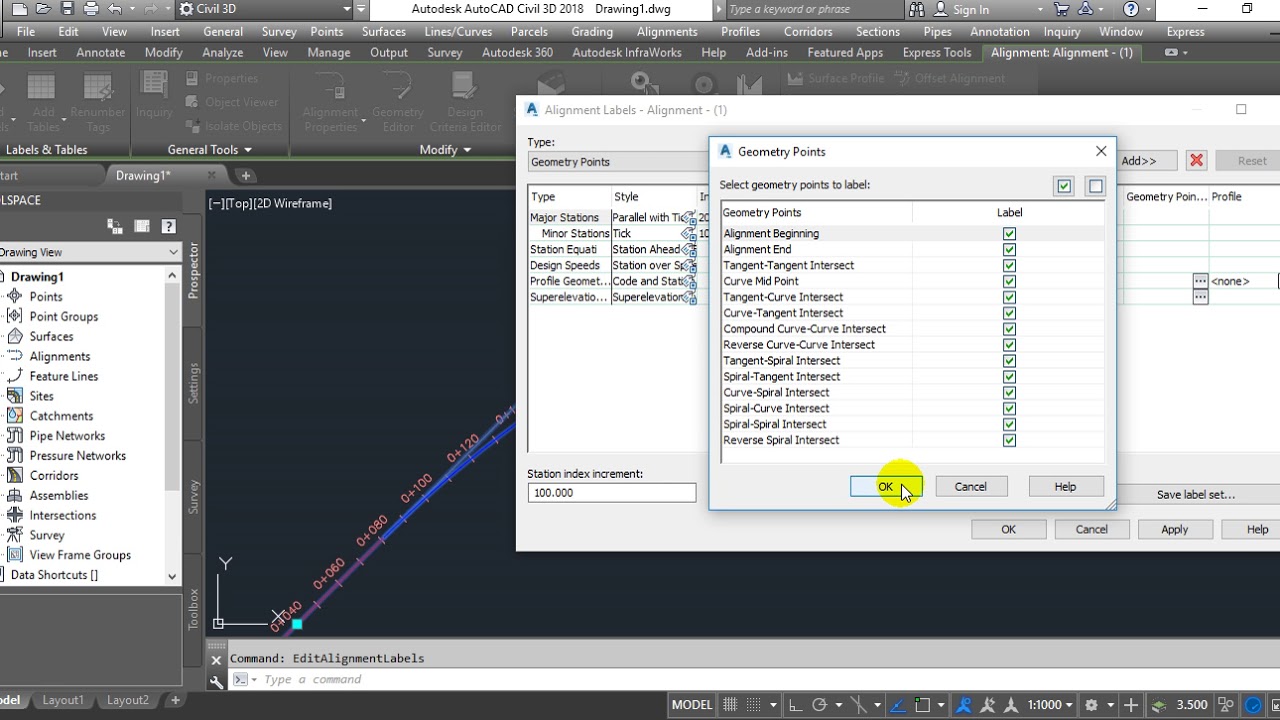Image resolution: width=1280 pixels, height=720 pixels.
Task: Uncheck Tangent-Curve Intersect checkbox
Action: (1009, 297)
